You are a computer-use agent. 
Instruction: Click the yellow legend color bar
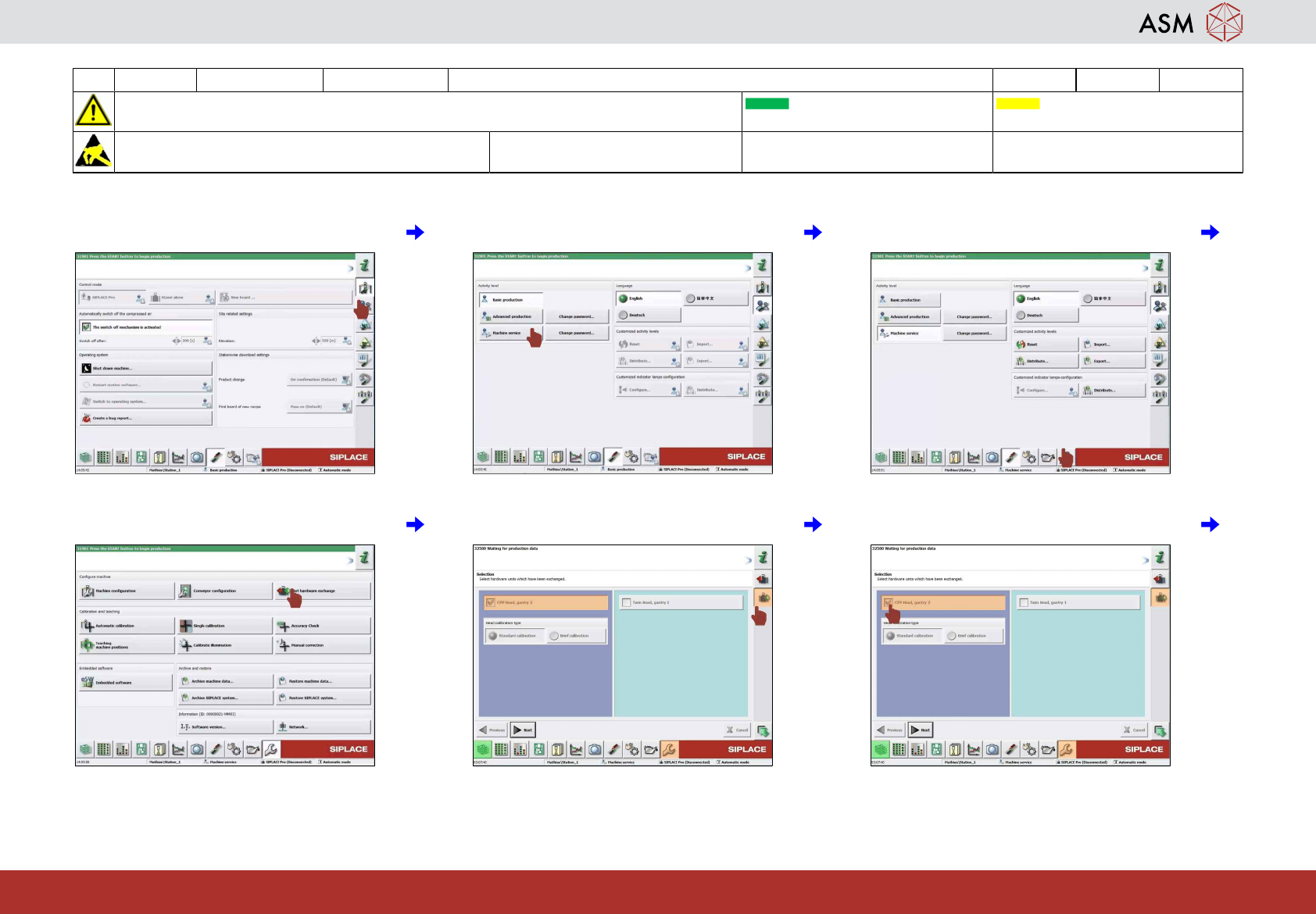tap(1017, 103)
